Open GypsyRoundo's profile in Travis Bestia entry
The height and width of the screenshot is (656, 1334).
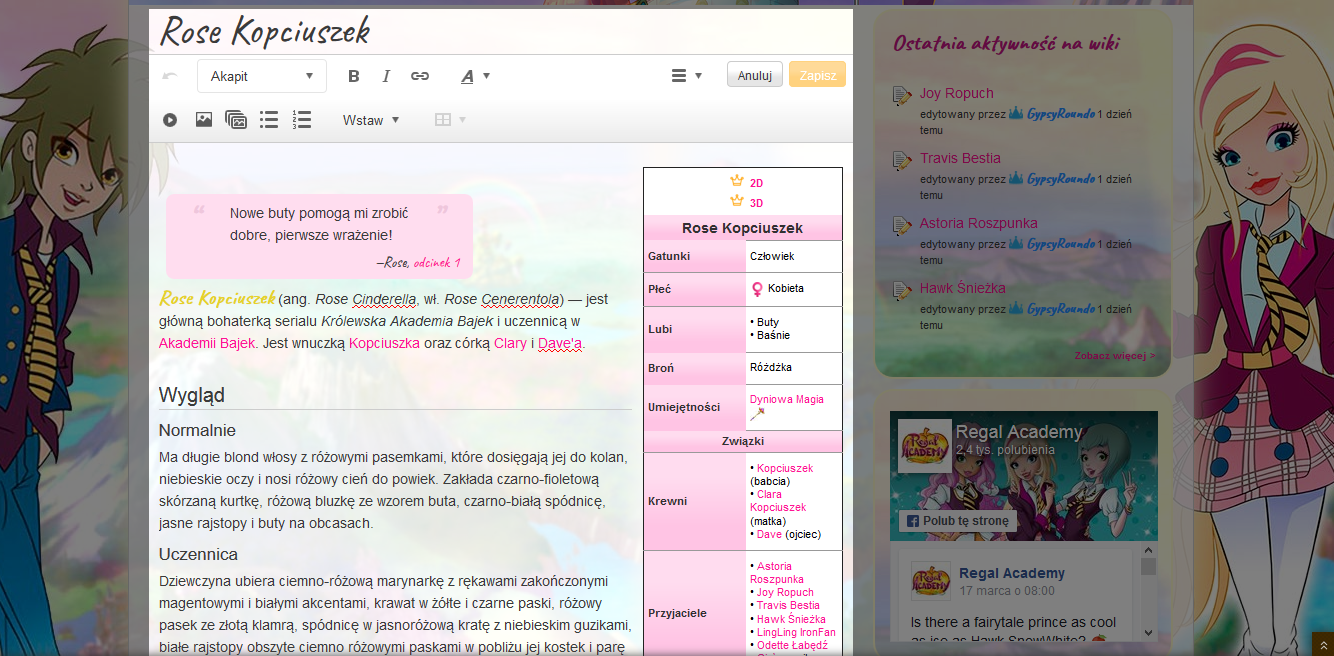[x=1061, y=179]
